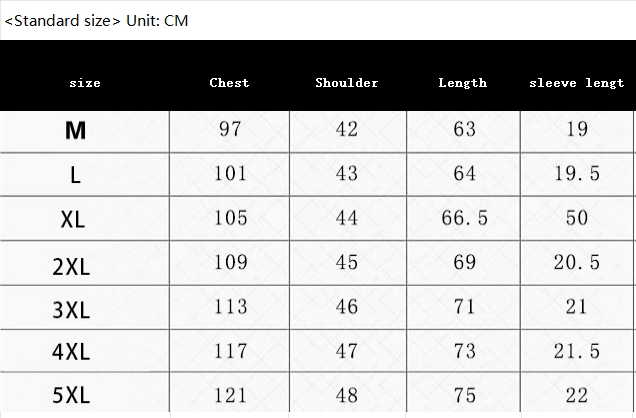Screen dimensions: 636x418
Task: Click the "sleeve lengt" column header
Action: tap(576, 83)
